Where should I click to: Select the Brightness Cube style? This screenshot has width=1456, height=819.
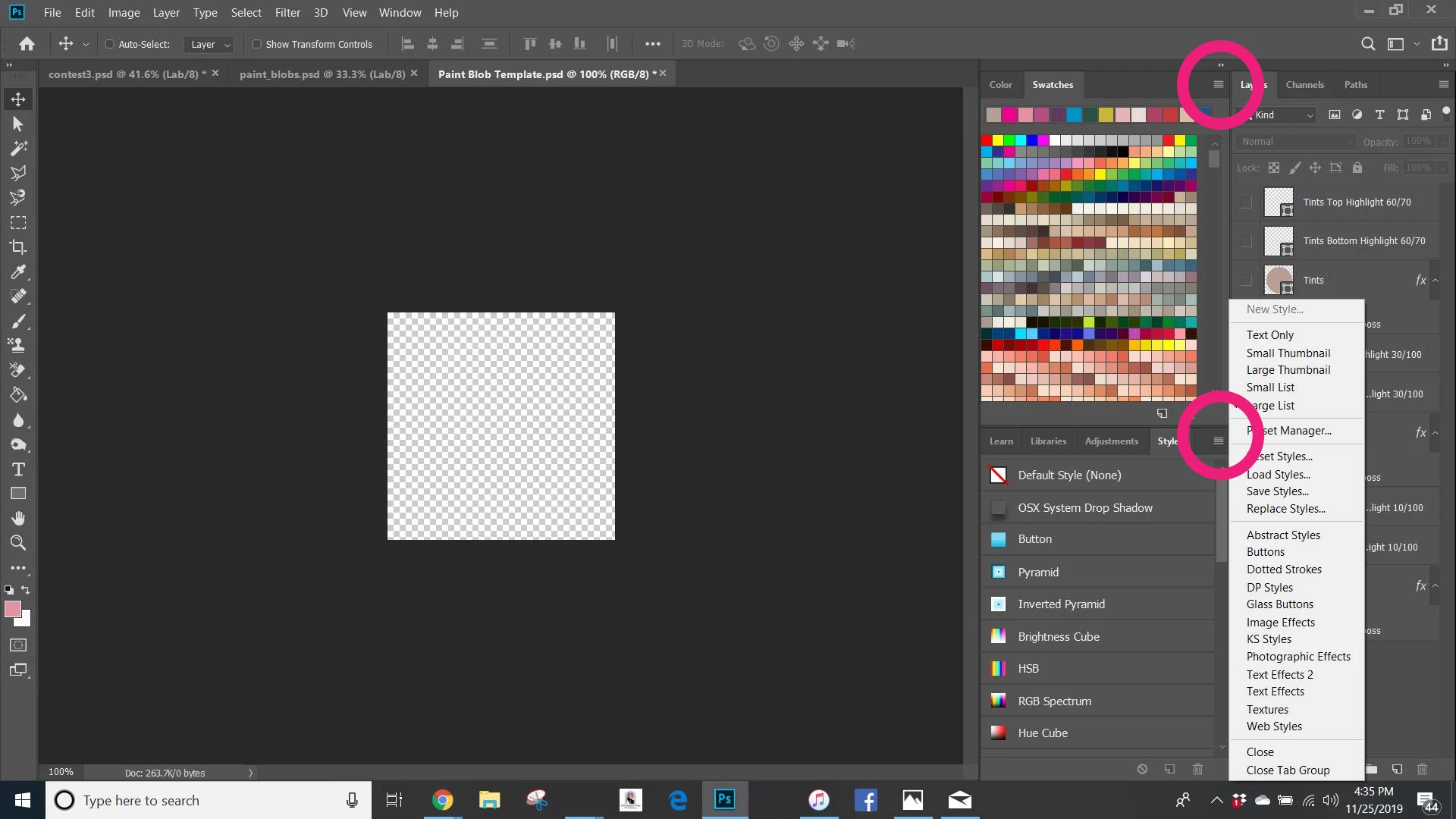click(x=1058, y=637)
